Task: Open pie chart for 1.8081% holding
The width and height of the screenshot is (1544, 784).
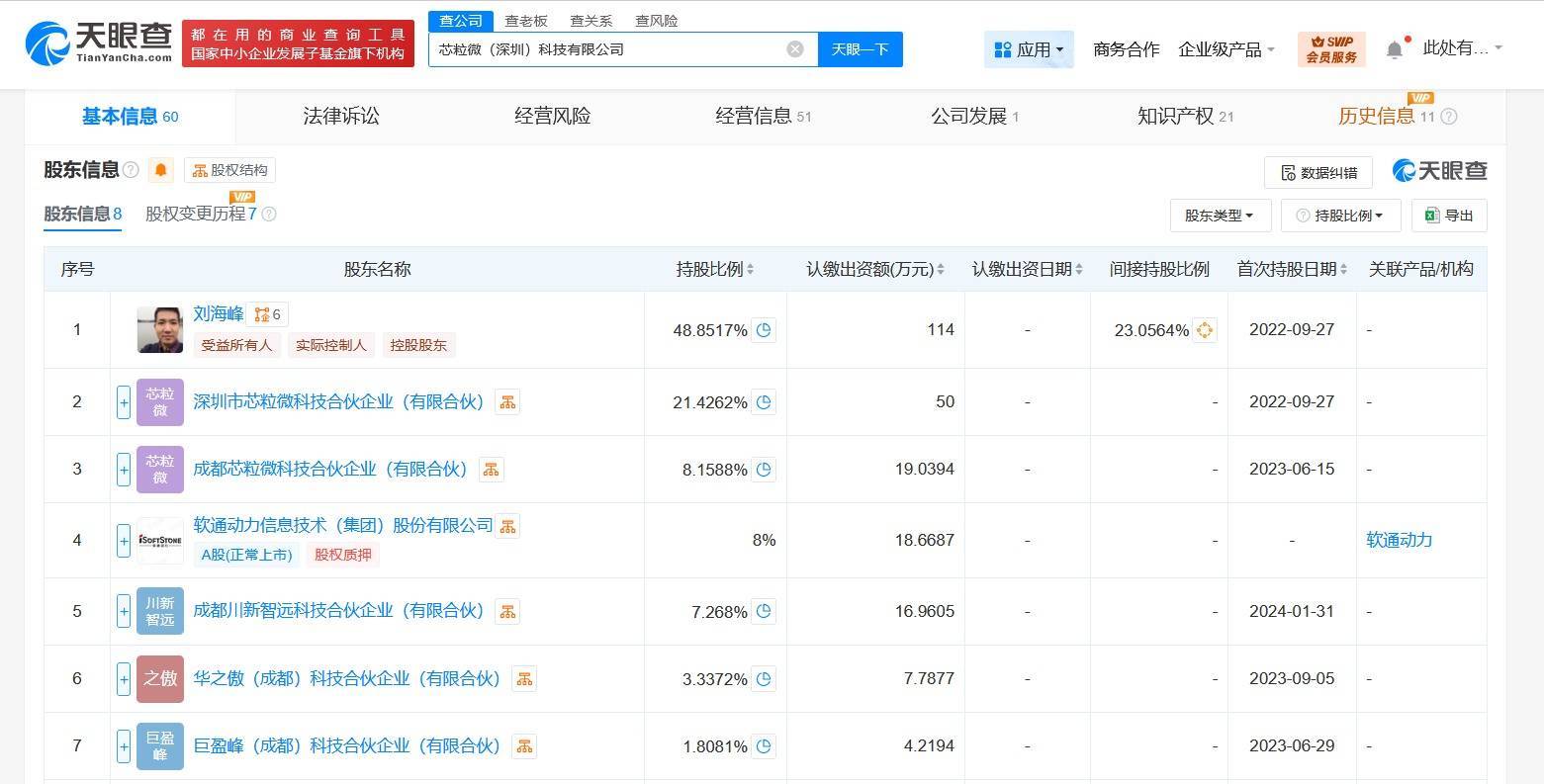Action: click(x=764, y=746)
